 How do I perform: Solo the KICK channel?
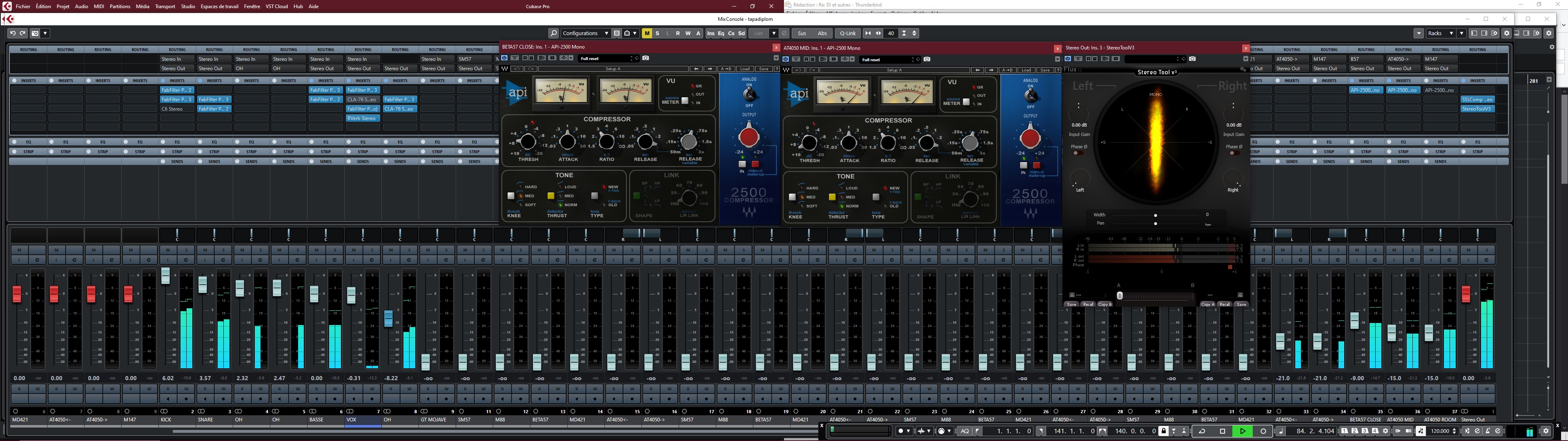[186, 250]
